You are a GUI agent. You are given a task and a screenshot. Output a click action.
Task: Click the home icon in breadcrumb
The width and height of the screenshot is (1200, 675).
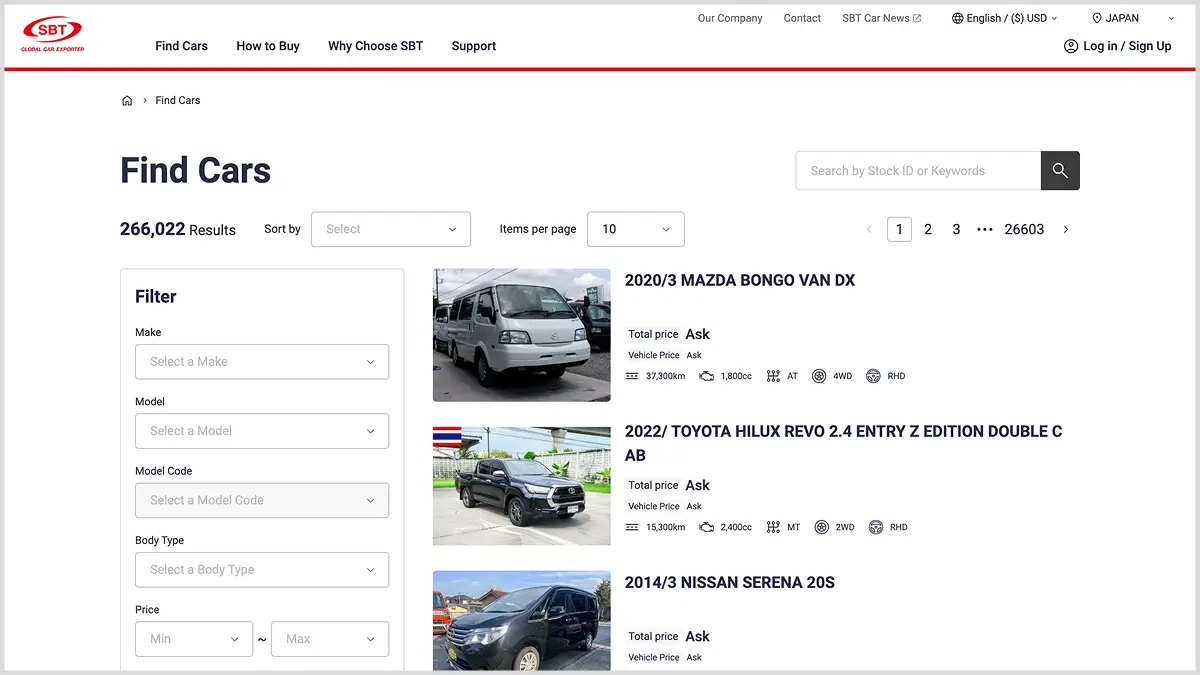click(x=127, y=101)
